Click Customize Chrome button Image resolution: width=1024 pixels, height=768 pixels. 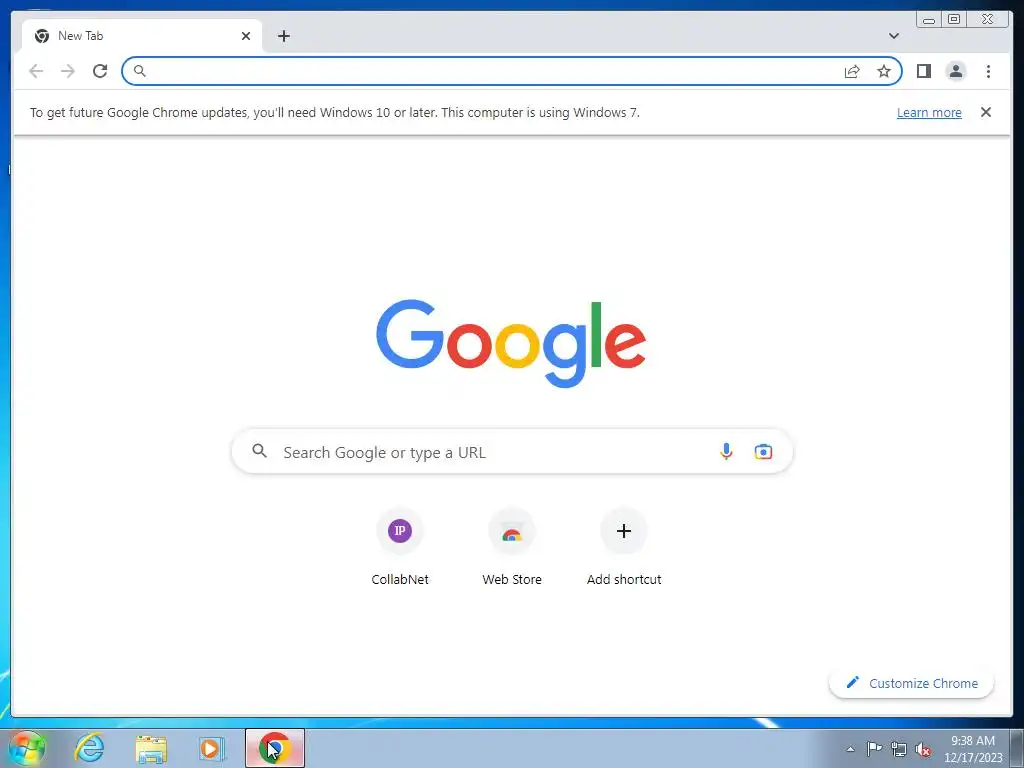[x=912, y=683]
